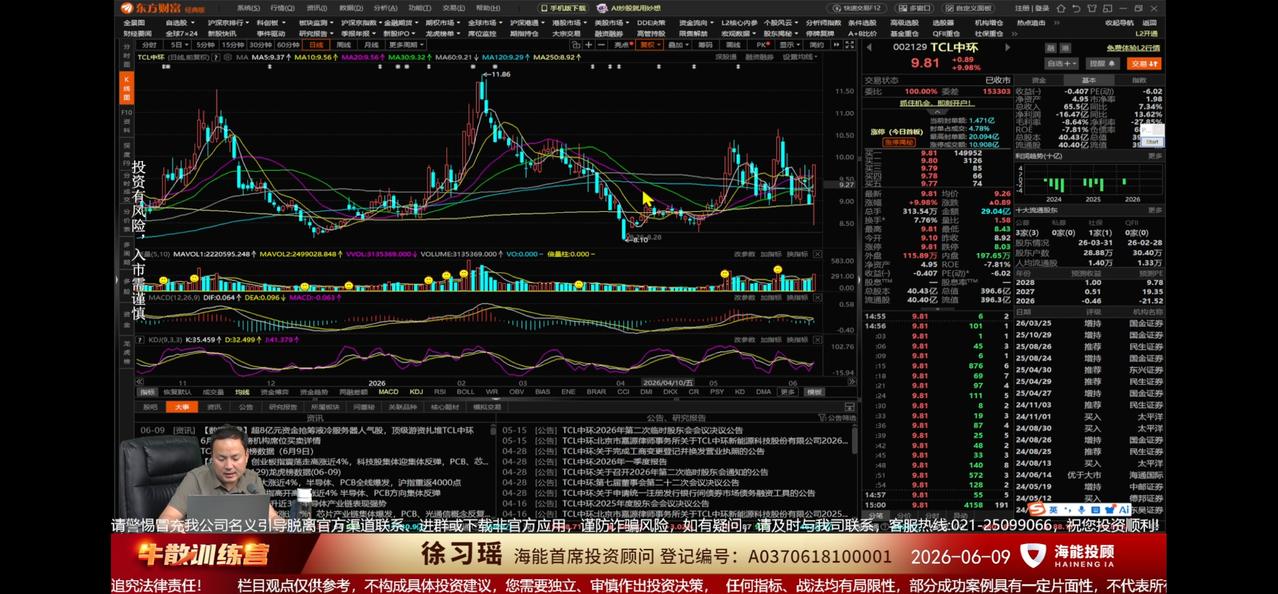Open 免费体验L2行情 link
Image resolution: width=1278 pixels, height=594 pixels.
pos(1133,48)
